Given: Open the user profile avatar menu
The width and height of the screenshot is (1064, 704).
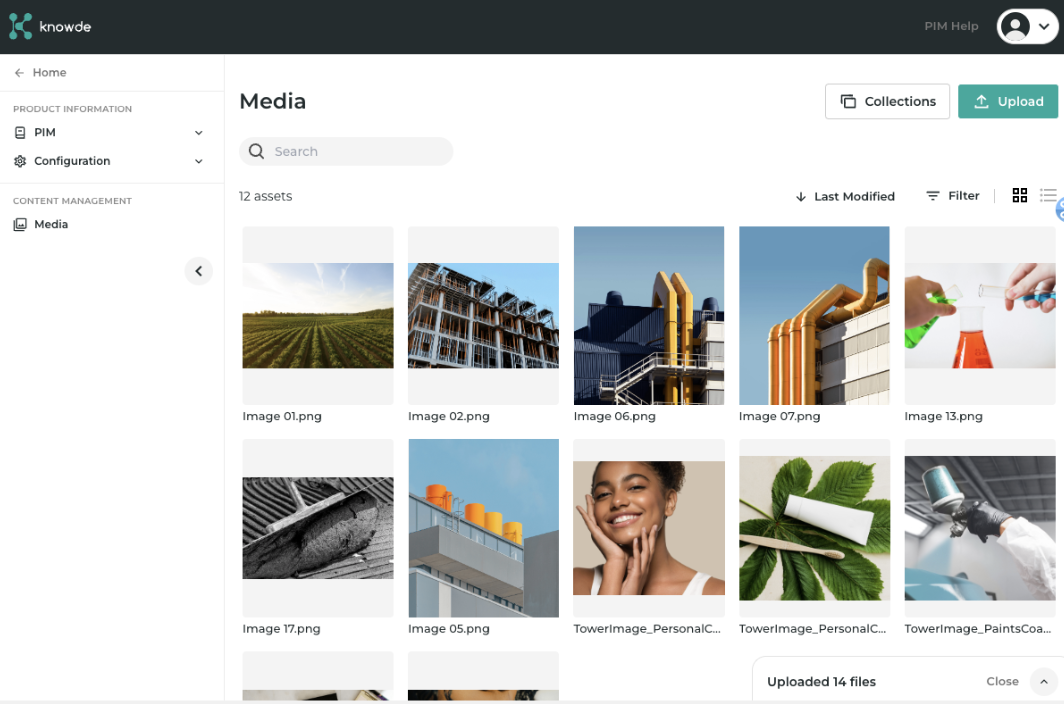Looking at the screenshot, I should coord(1027,27).
